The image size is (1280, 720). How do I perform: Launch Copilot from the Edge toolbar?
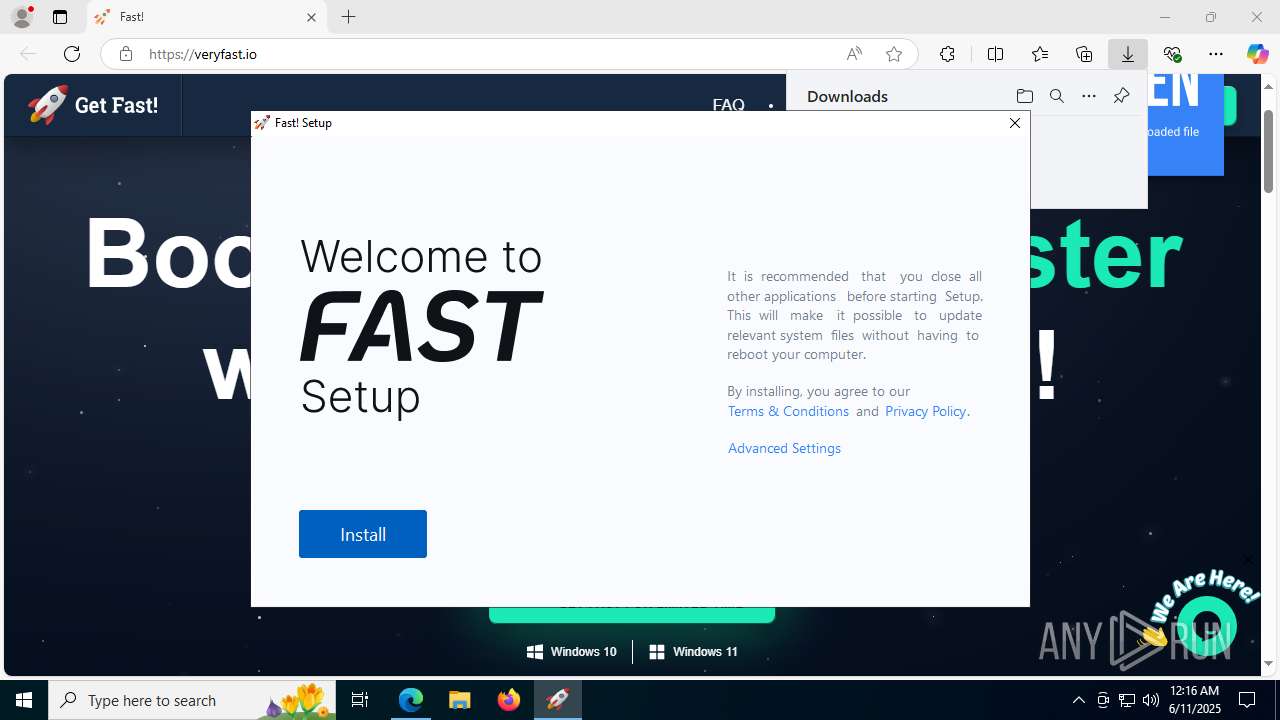pos(1257,54)
